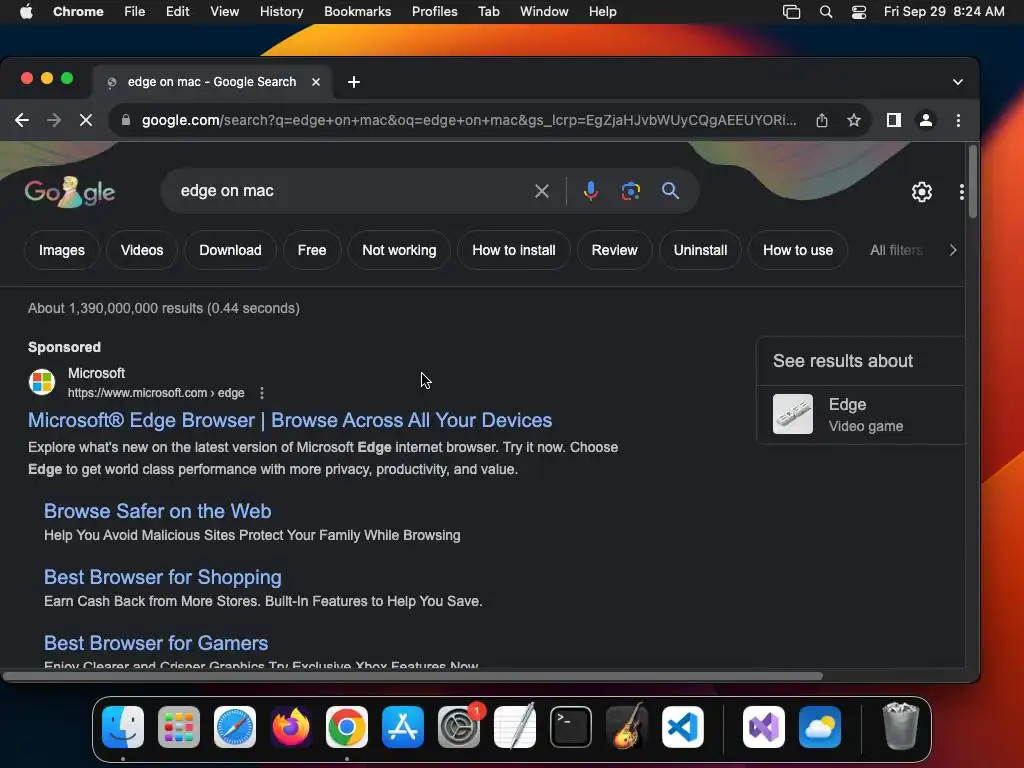Select the Download filter chip
1024x768 pixels.
(230, 250)
